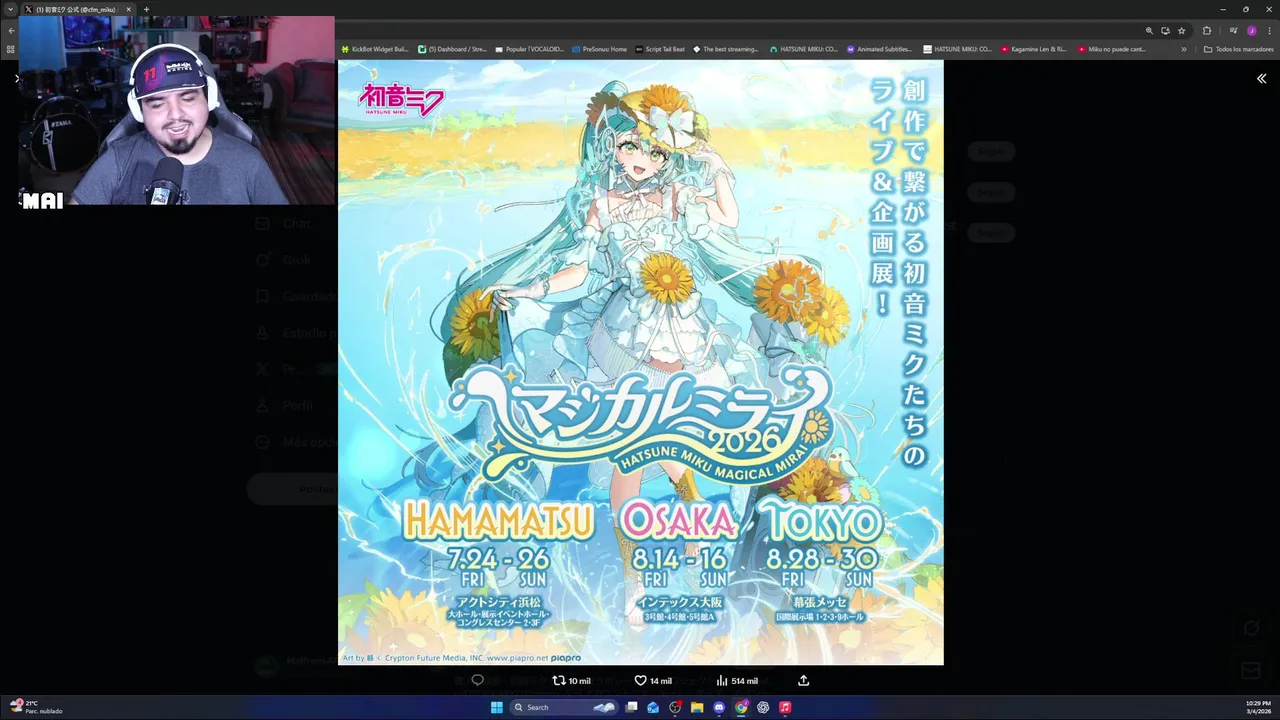Like the post showing 14 mil likes

[x=652, y=680]
